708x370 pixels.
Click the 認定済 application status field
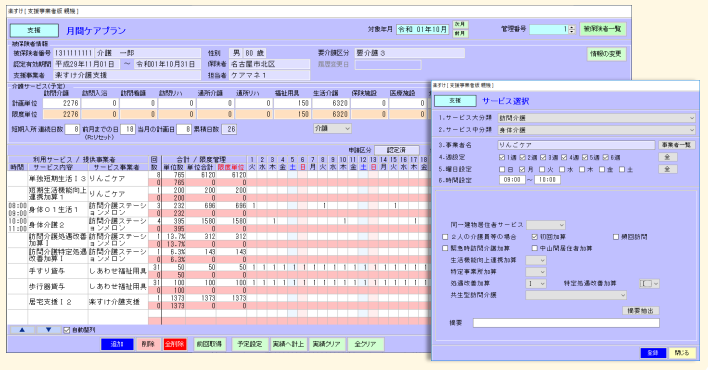pyautogui.click(x=396, y=150)
